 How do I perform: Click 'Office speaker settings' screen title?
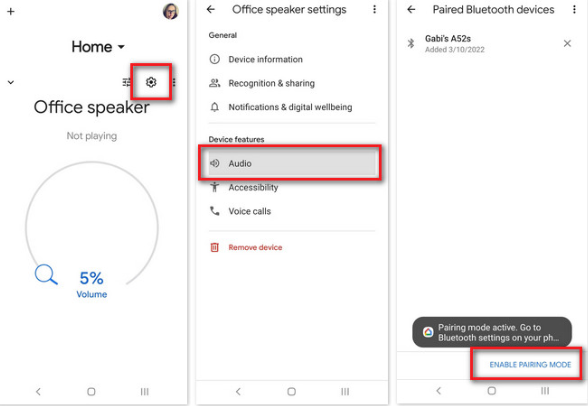pos(289,10)
